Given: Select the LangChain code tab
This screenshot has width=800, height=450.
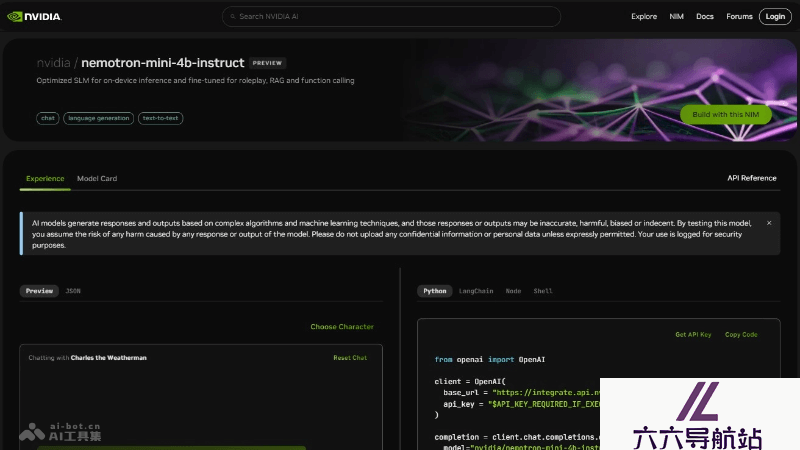Looking at the screenshot, I should click(x=476, y=291).
